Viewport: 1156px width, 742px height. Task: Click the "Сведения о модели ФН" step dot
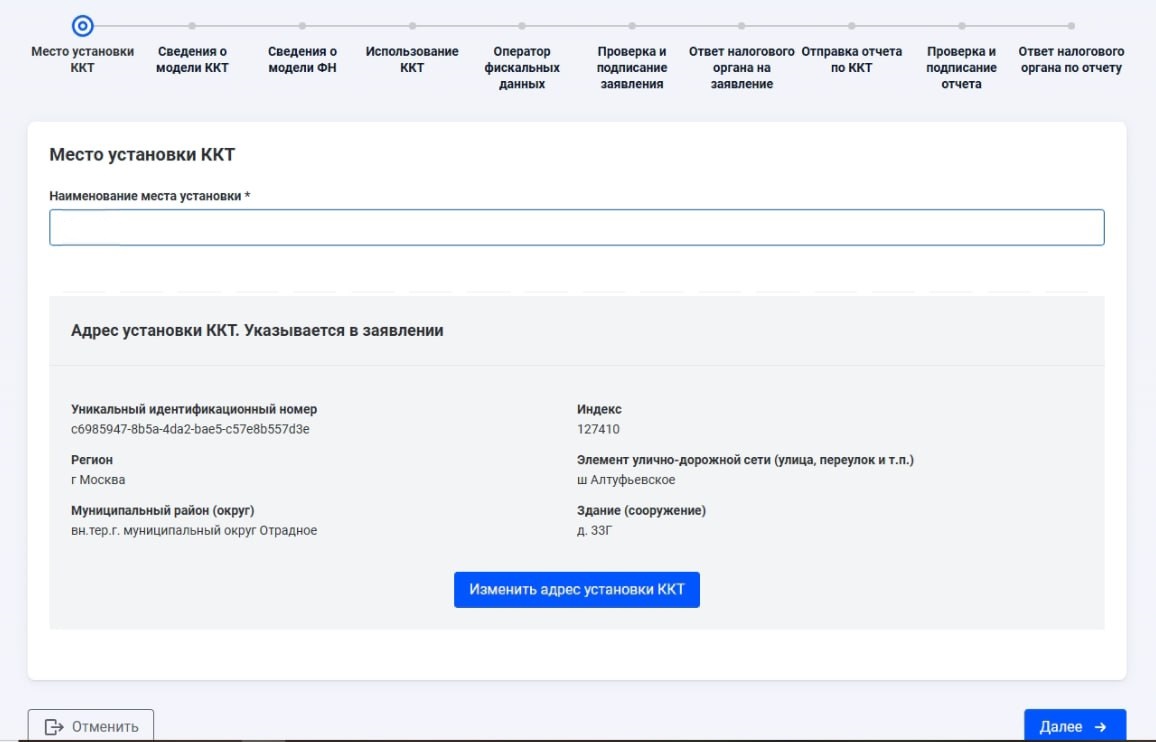tap(303, 28)
